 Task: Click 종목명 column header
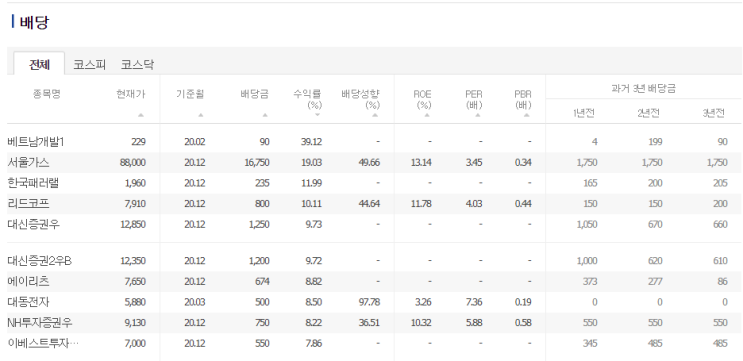click(x=47, y=94)
